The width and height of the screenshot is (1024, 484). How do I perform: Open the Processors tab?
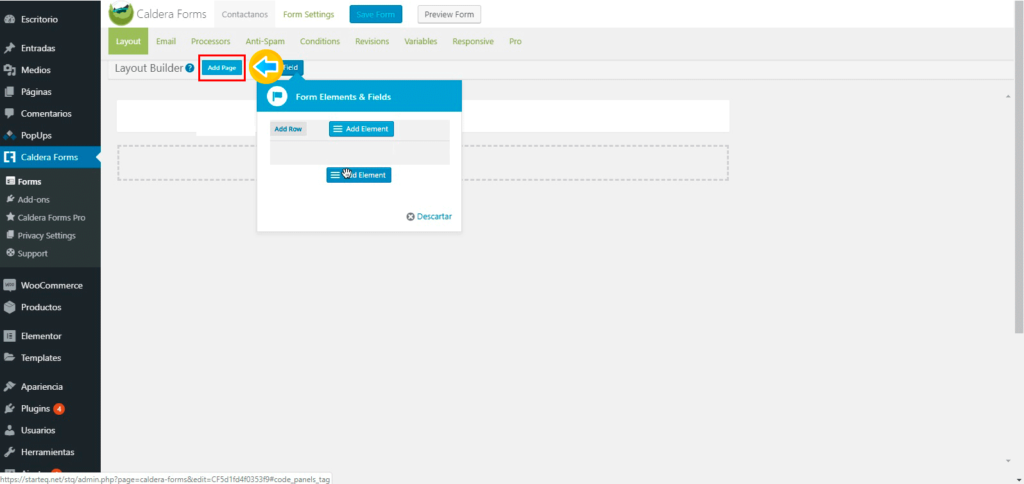tap(210, 42)
